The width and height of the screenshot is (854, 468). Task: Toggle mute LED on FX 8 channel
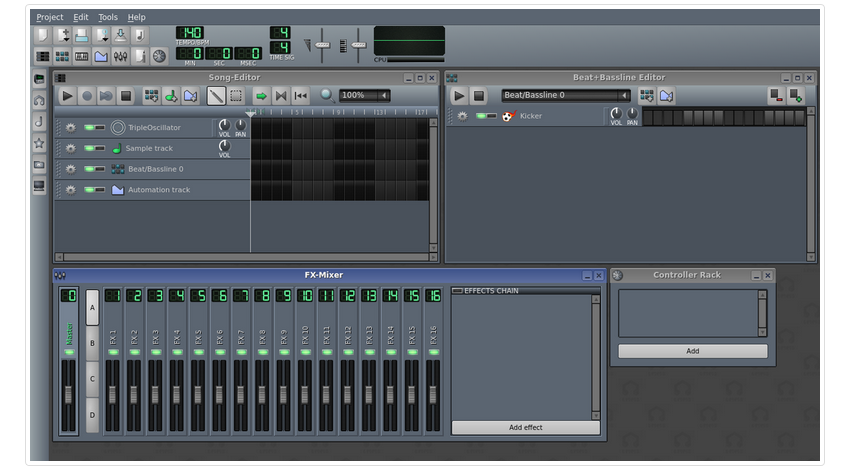click(263, 352)
